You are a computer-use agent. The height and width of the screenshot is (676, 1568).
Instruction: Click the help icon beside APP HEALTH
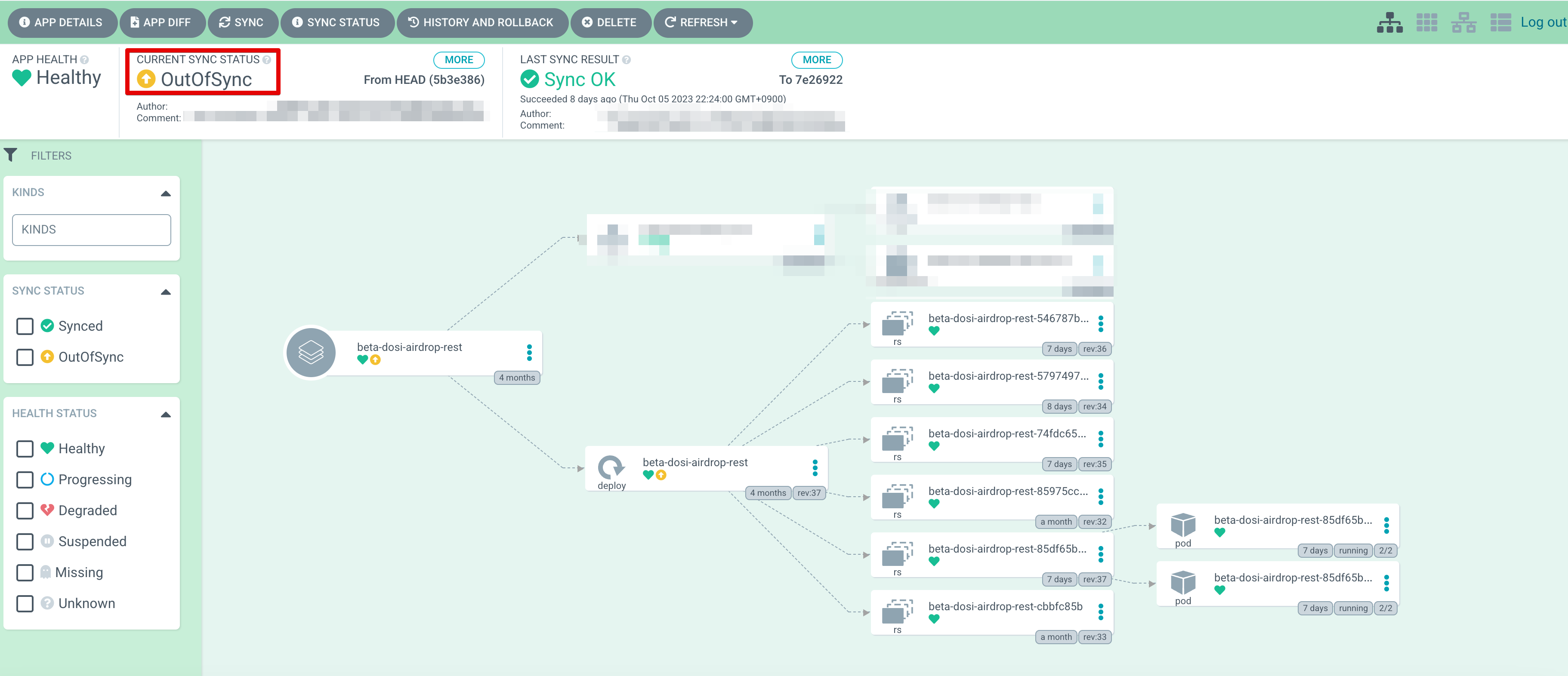85,60
